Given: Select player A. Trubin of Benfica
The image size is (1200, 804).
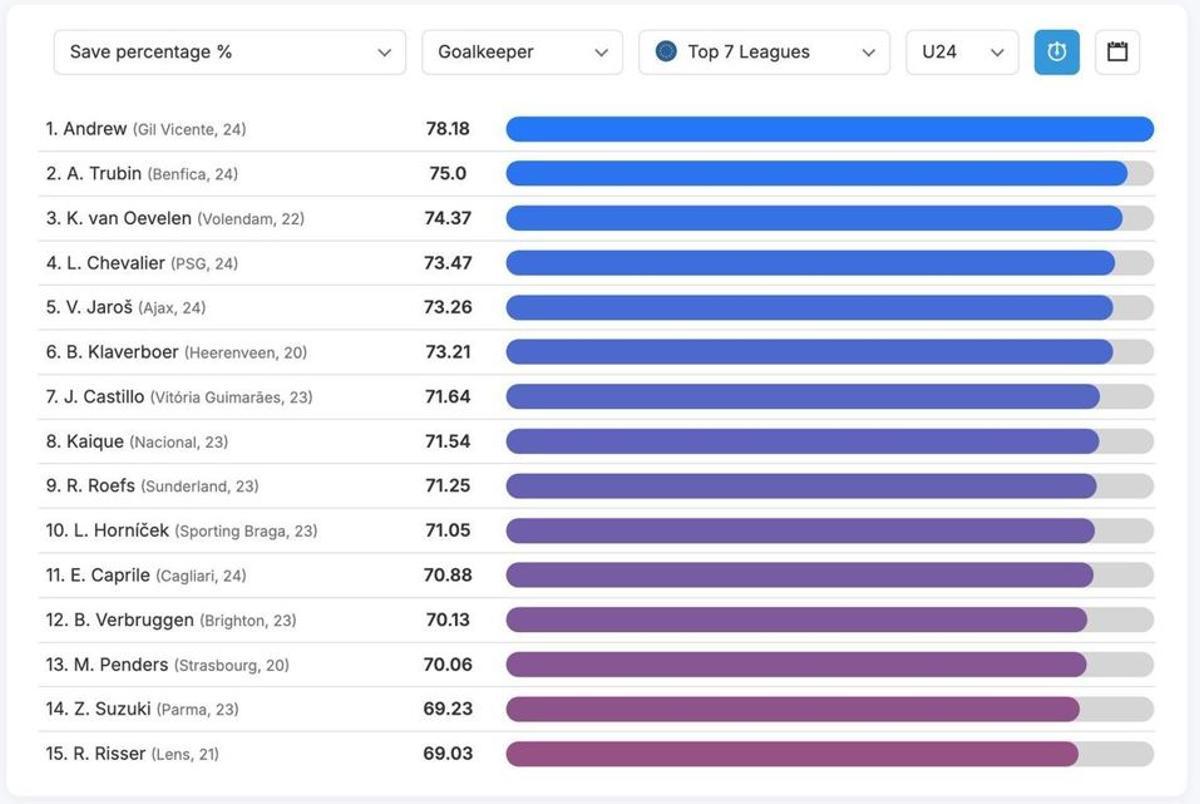Looking at the screenshot, I should tap(142, 173).
